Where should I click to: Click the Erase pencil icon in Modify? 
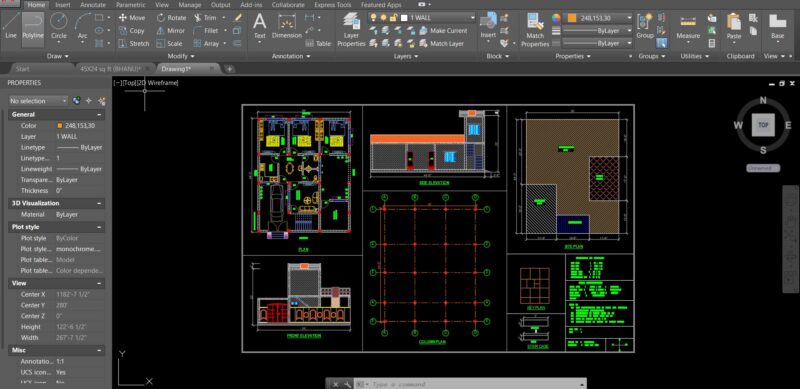tap(238, 17)
